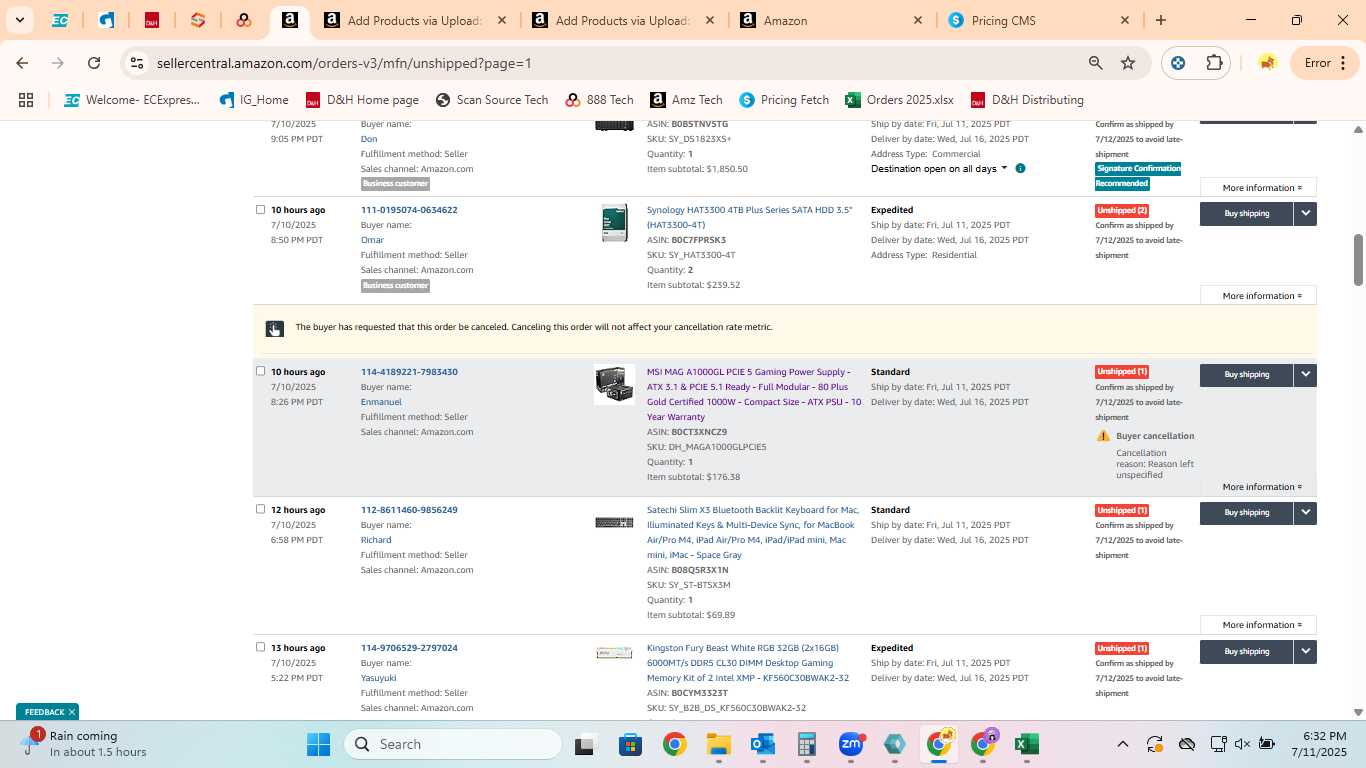This screenshot has height=768, width=1366.
Task: Open the FEEDBACK widget
Action: tap(44, 712)
